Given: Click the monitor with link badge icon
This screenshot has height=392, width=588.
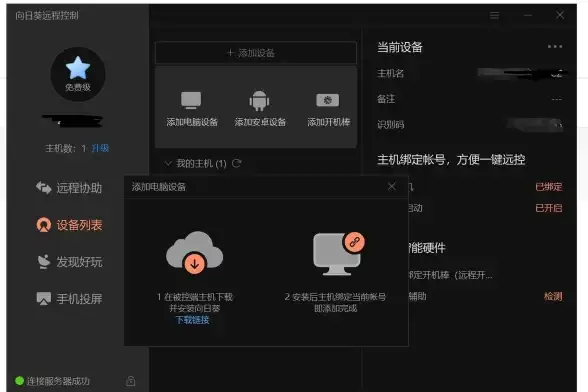Looking at the screenshot, I should click(x=339, y=254).
